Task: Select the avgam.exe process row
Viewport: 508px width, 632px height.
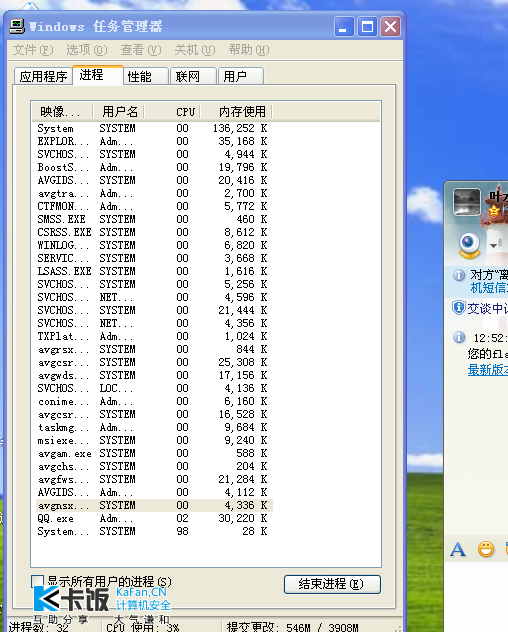Action: tap(154, 453)
